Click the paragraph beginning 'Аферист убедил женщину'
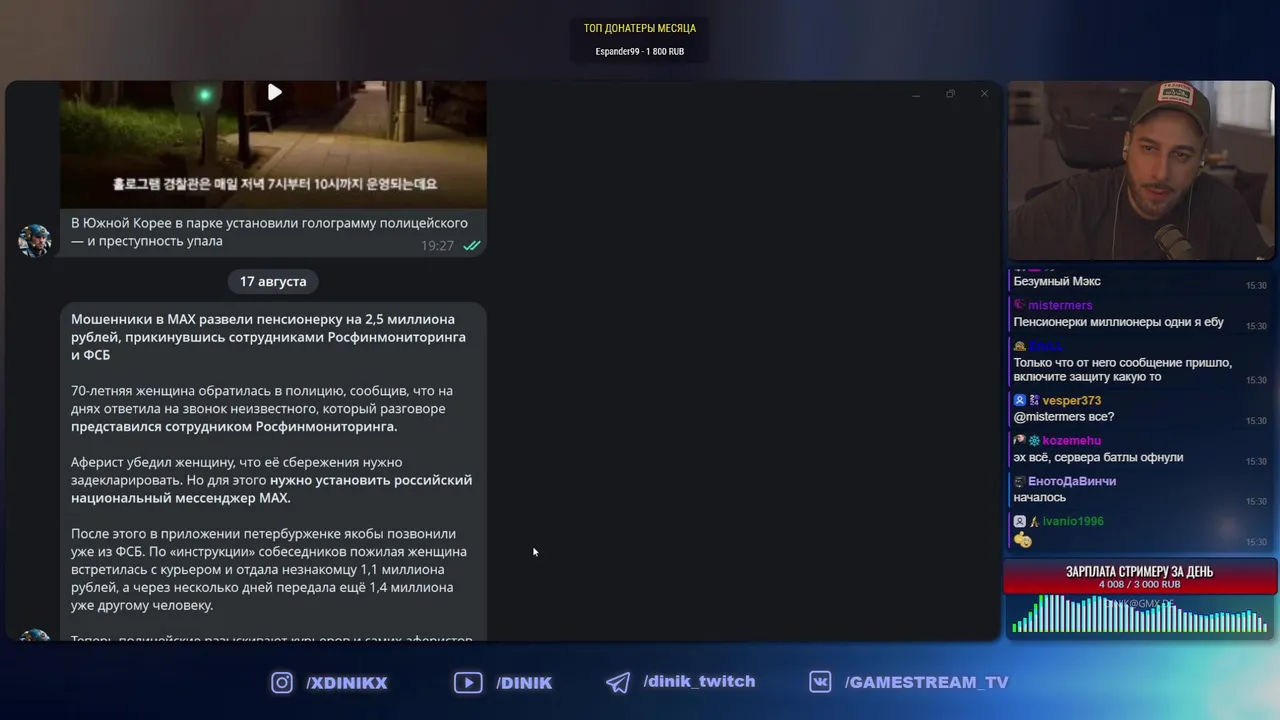Screen dimensions: 1280x720 (x=271, y=480)
